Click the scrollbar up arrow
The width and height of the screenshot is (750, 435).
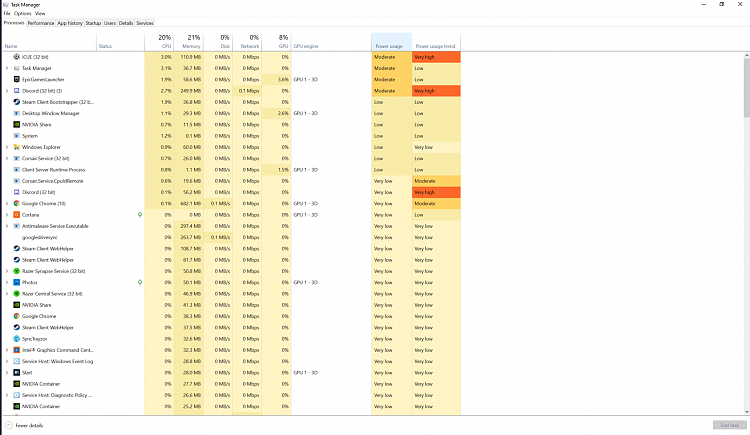click(x=747, y=56)
